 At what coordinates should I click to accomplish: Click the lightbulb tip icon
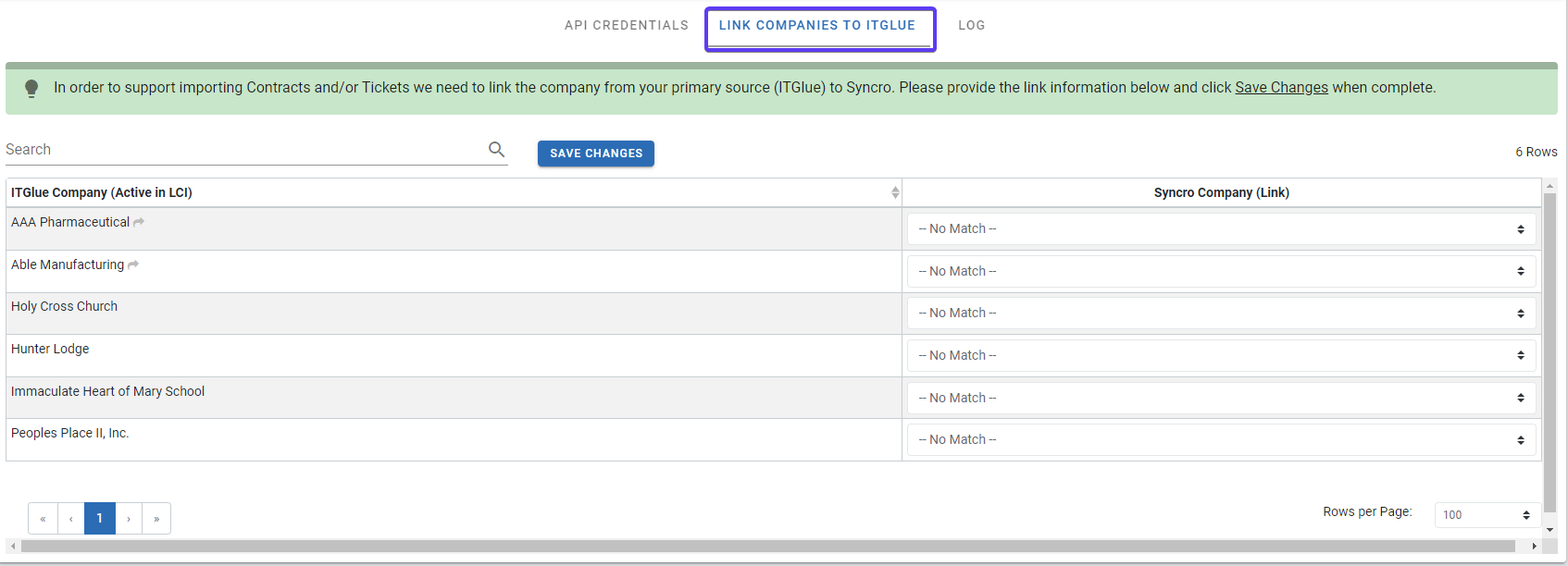click(x=31, y=89)
